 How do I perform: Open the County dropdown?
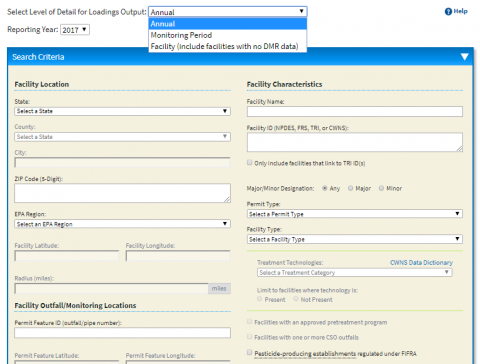(122, 137)
